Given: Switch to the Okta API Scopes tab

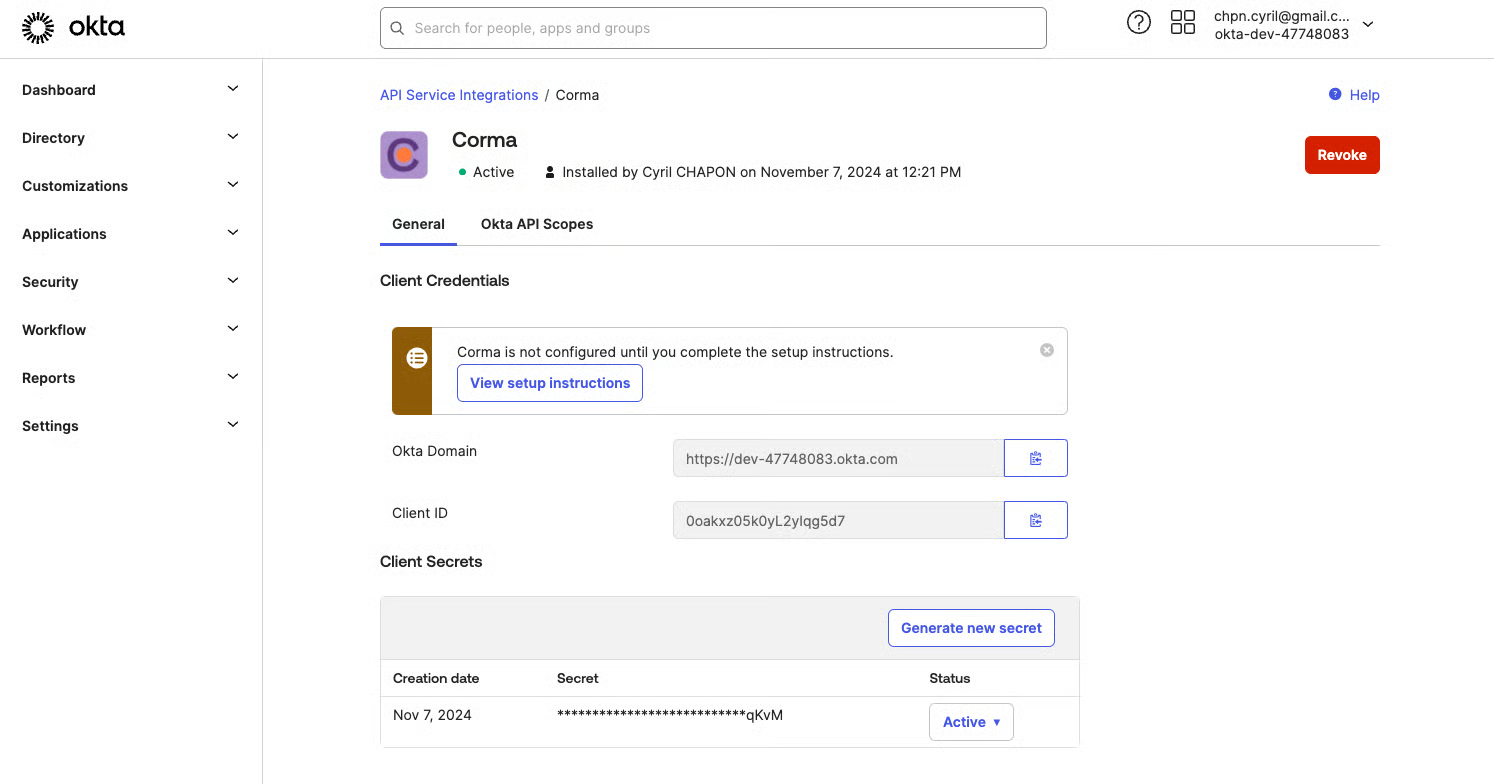Looking at the screenshot, I should tap(537, 224).
